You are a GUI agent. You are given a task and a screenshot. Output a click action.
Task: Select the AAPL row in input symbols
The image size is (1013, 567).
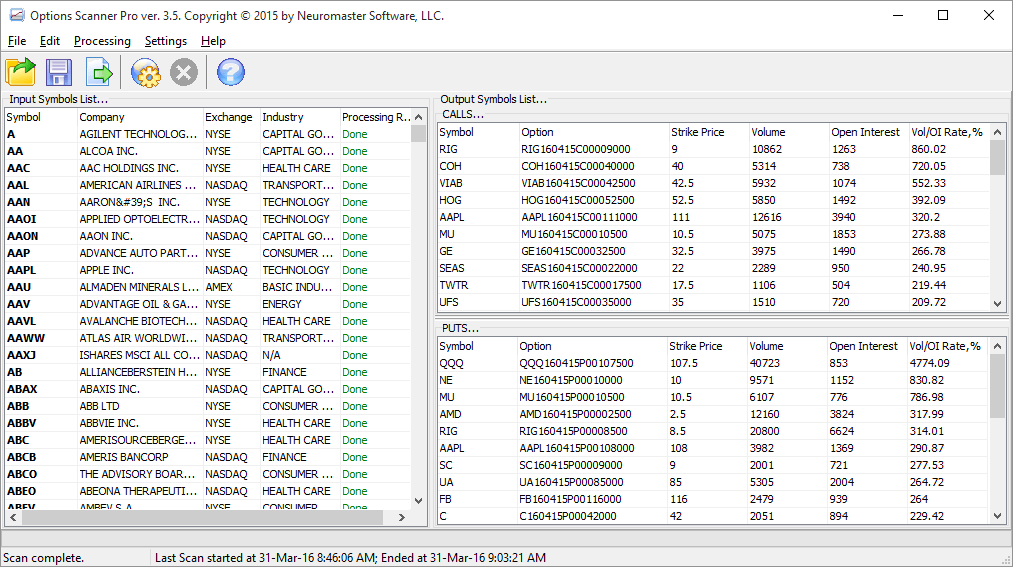pyautogui.click(x=207, y=270)
